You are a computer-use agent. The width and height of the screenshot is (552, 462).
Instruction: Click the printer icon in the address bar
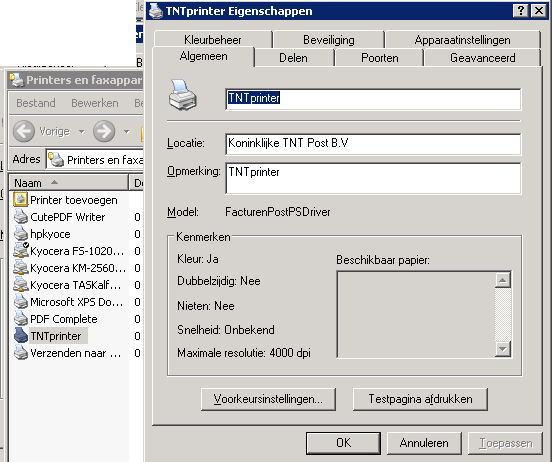pos(56,160)
